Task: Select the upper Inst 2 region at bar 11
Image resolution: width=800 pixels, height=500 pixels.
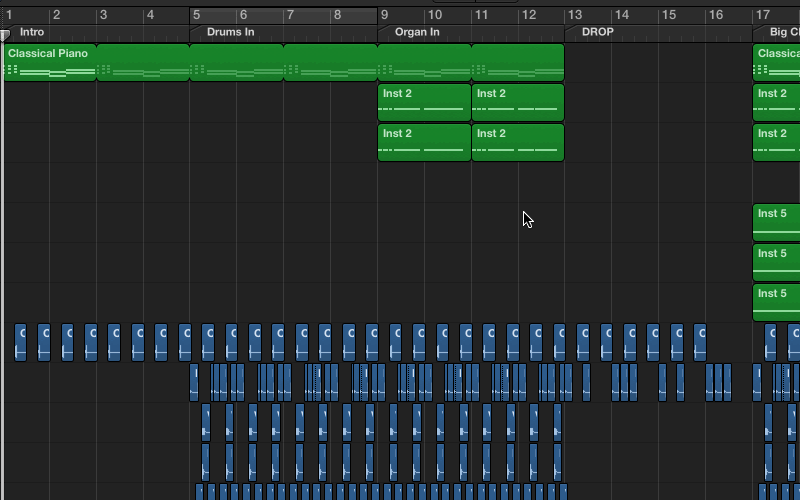Action: pyautogui.click(x=518, y=103)
